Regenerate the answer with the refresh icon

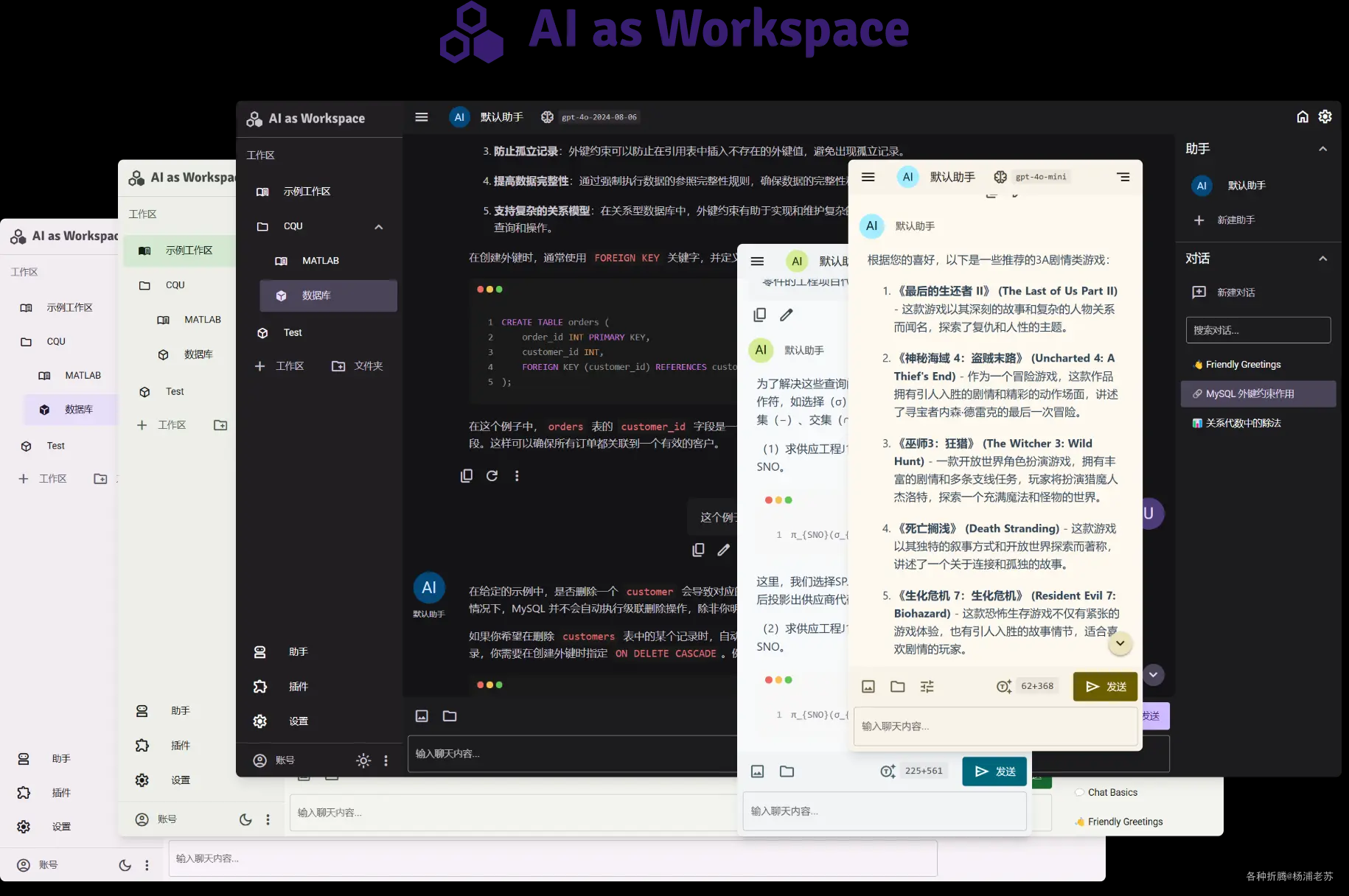(x=492, y=476)
